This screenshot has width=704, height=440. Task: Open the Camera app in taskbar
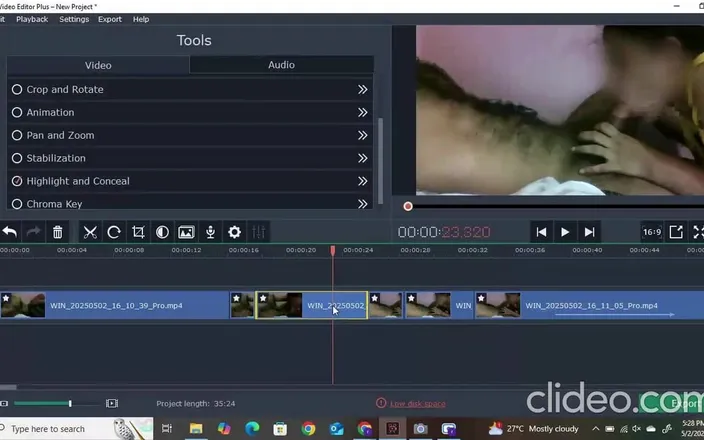tap(421, 429)
